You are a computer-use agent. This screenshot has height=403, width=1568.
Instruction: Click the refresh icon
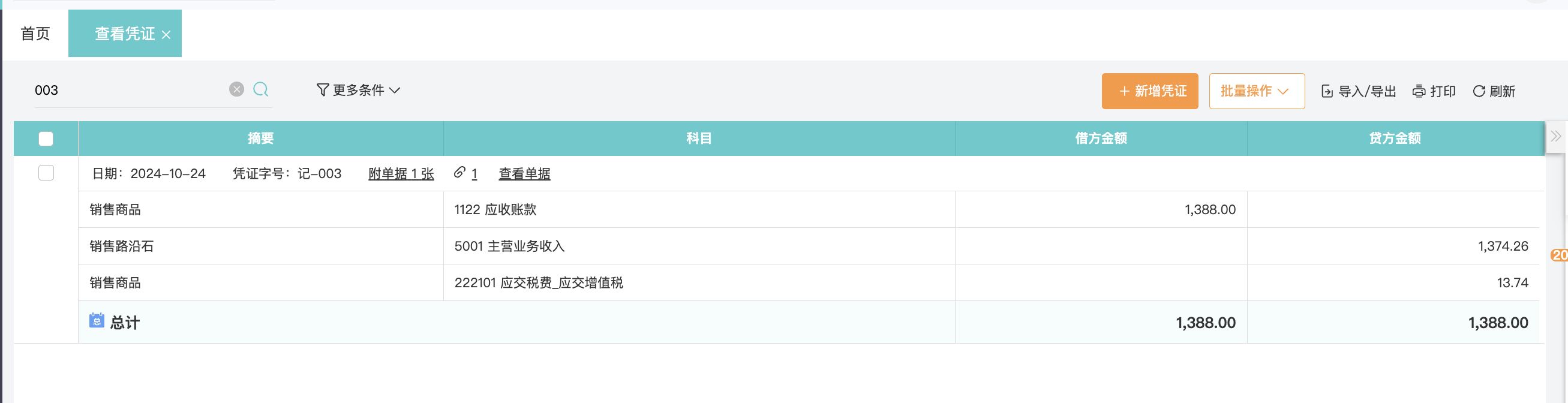[1479, 91]
